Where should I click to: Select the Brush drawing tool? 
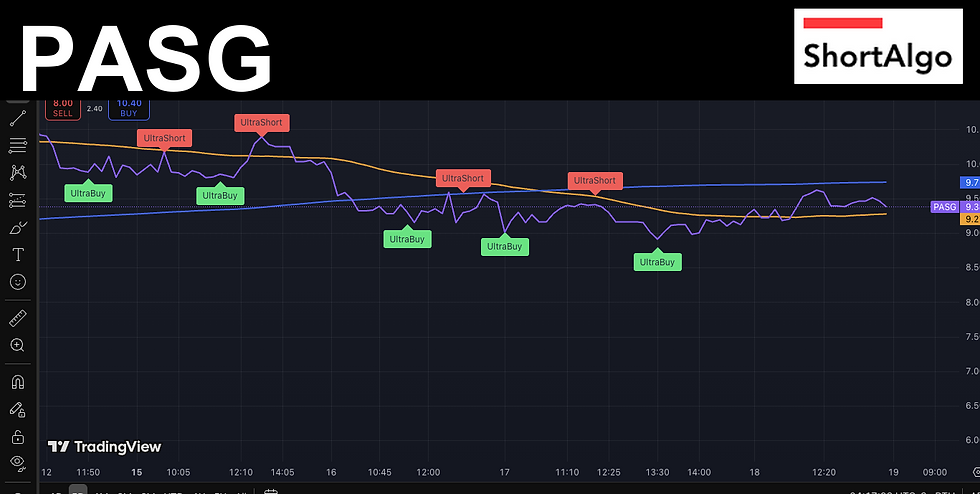click(x=18, y=228)
